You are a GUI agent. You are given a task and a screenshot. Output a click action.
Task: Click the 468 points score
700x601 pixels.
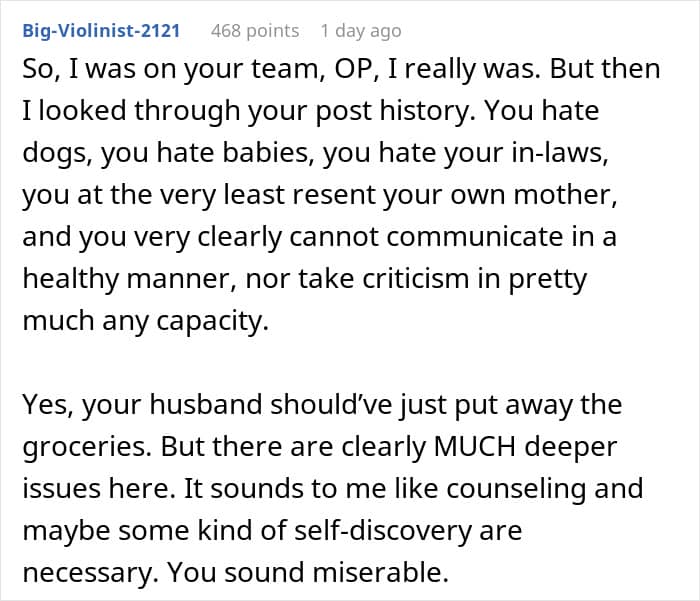tap(255, 31)
